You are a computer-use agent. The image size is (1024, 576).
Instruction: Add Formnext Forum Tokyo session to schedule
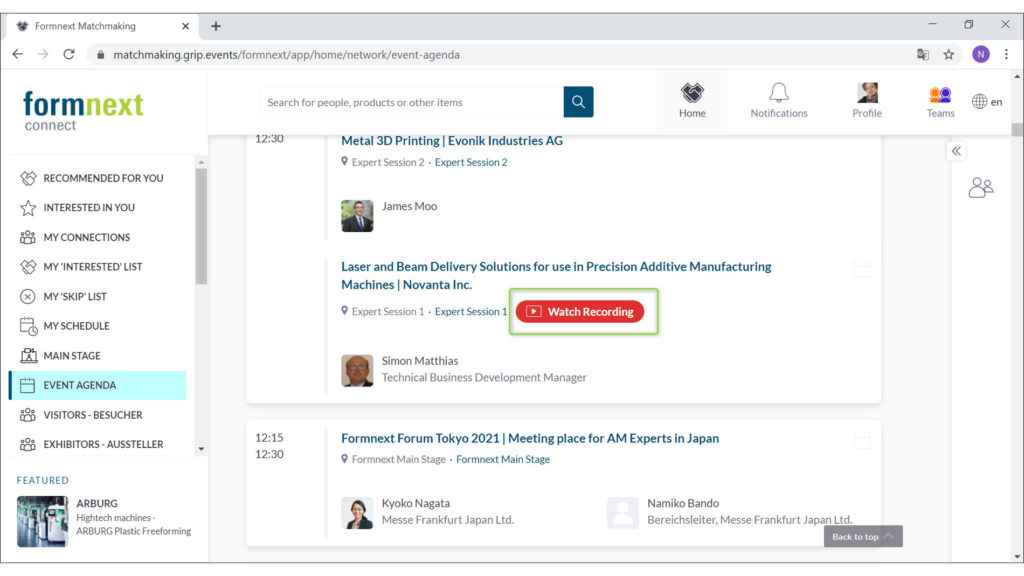tap(862, 440)
